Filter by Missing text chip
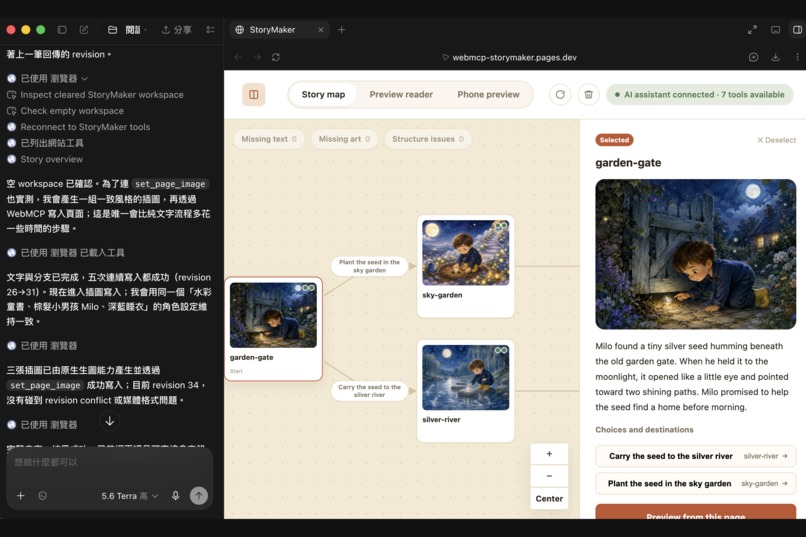This screenshot has height=537, width=806. (x=269, y=139)
